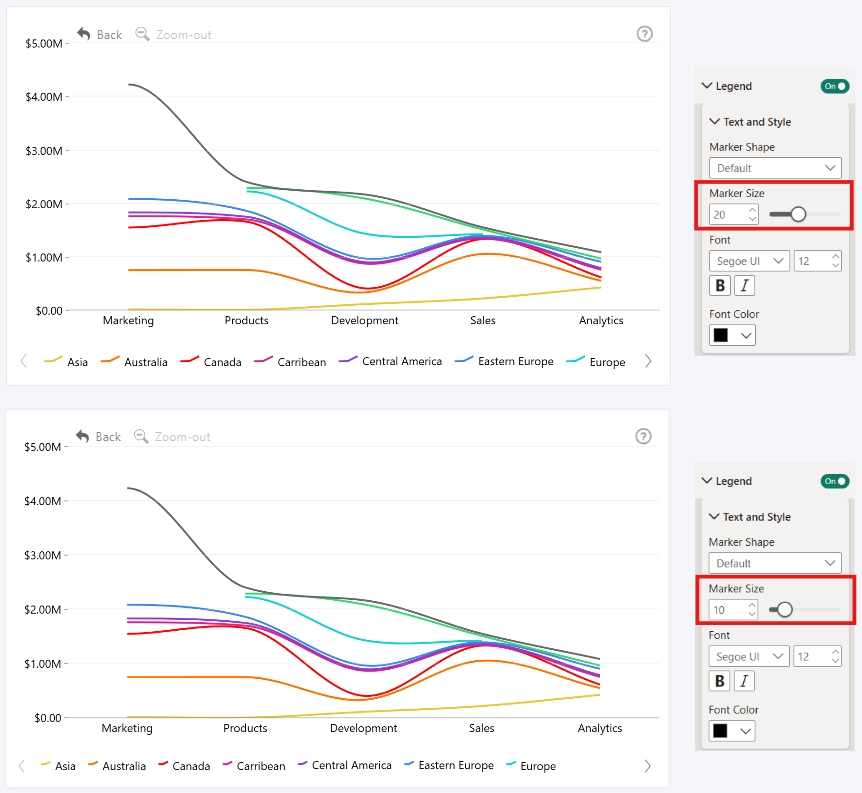This screenshot has height=793, width=862.
Task: Go to previous legend page in the bottom chart
Action: 22,766
